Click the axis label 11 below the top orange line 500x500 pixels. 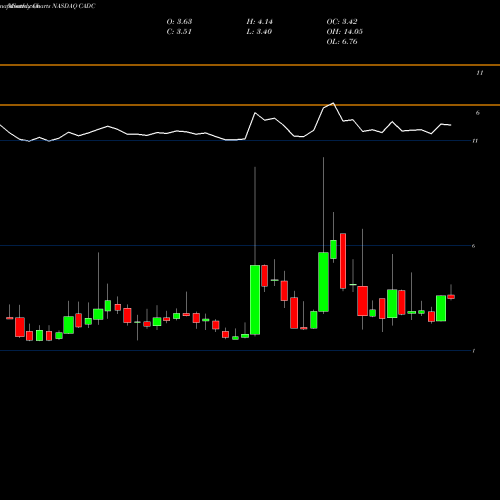[x=480, y=73]
